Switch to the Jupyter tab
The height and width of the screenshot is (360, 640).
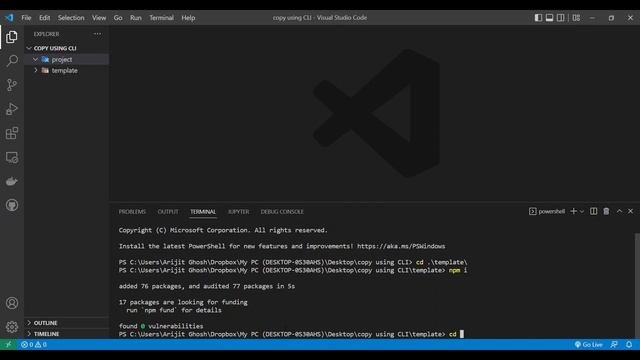tap(238, 211)
